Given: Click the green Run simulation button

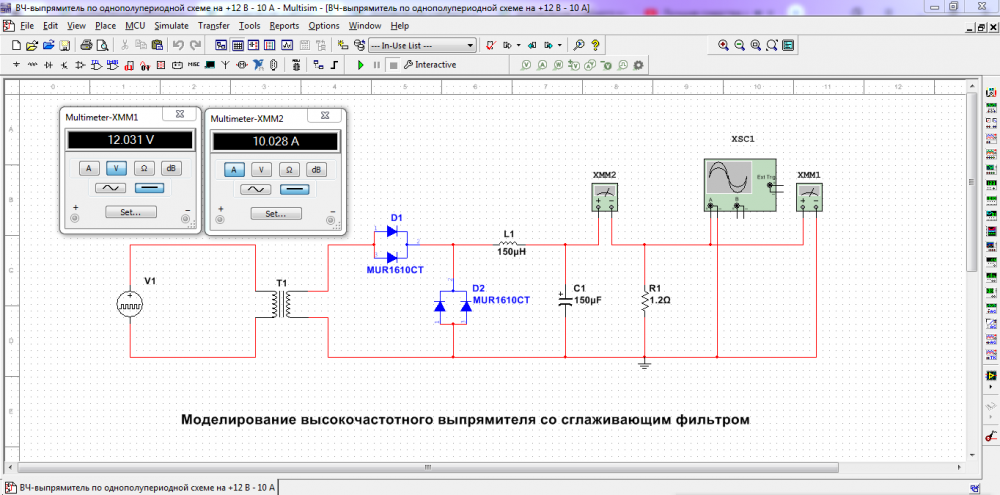Looking at the screenshot, I should tap(361, 65).
